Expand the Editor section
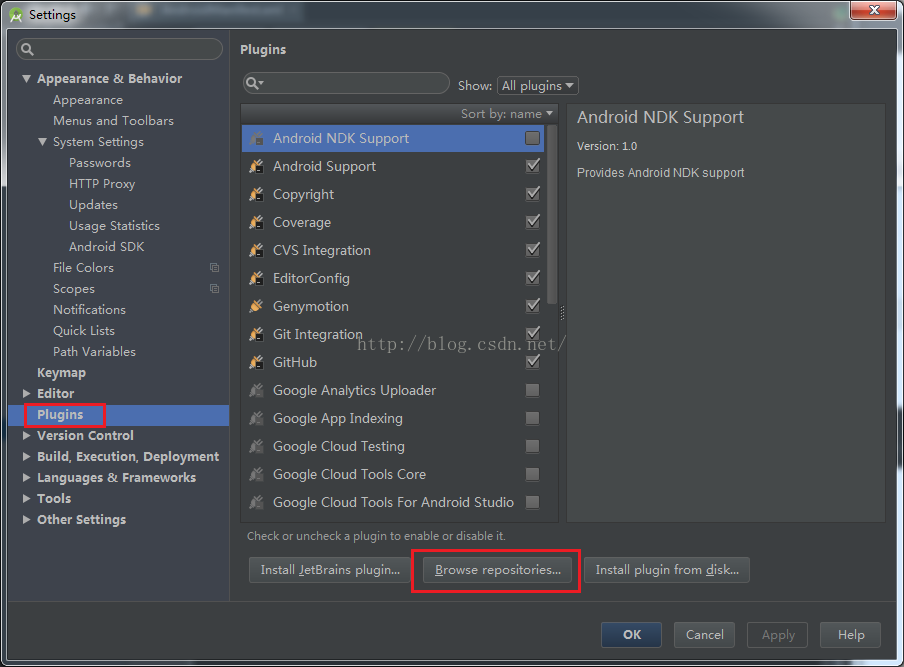904x667 pixels. 26,393
